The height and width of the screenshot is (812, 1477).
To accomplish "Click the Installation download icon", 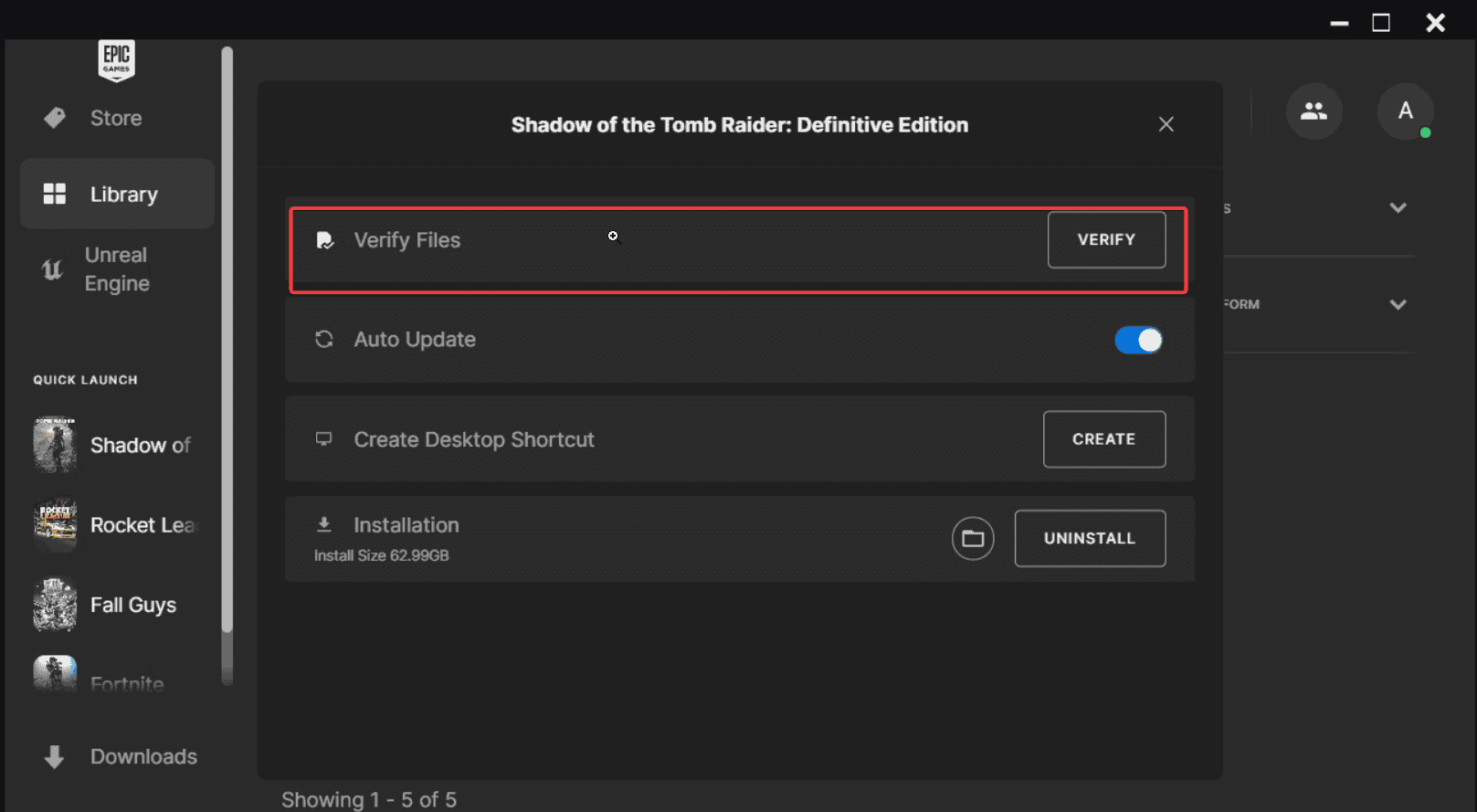I will point(323,524).
